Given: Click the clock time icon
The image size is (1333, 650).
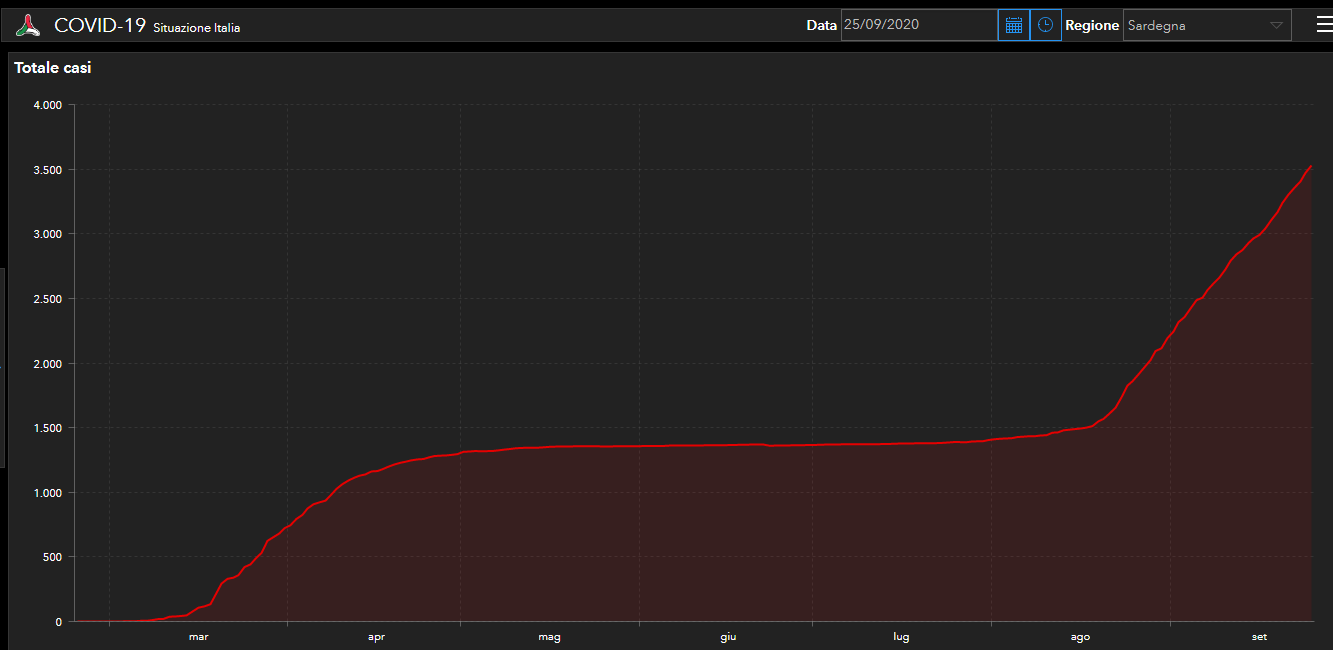Looking at the screenshot, I should coord(1045,25).
